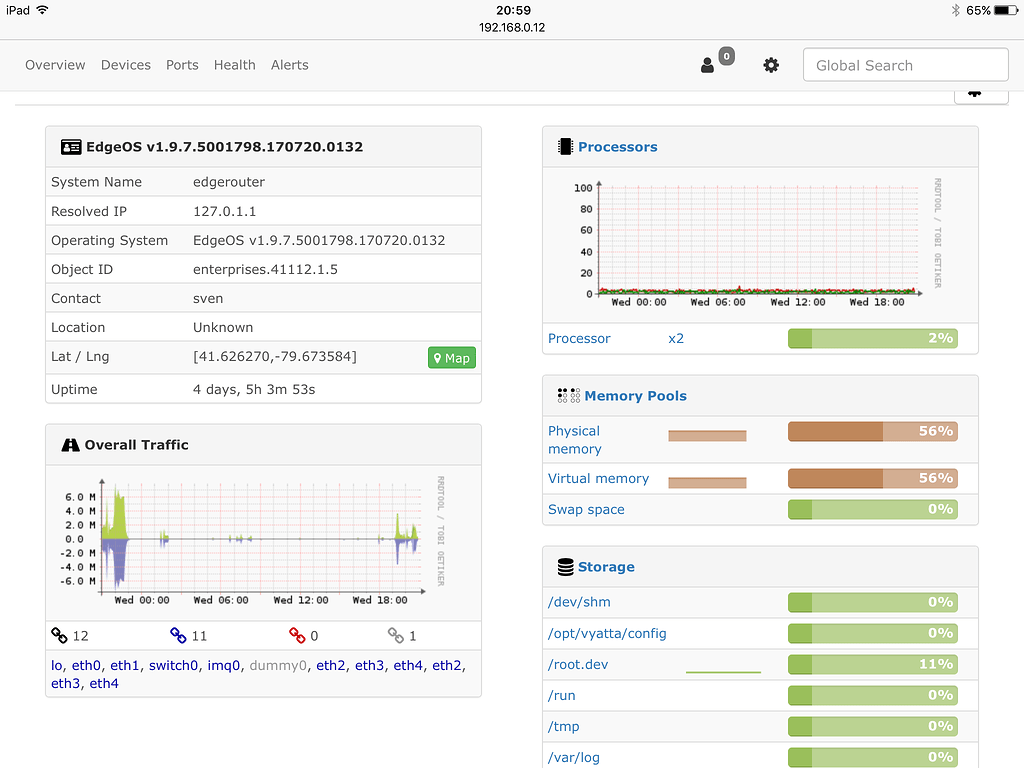Open settings via the gear icon

[771, 65]
